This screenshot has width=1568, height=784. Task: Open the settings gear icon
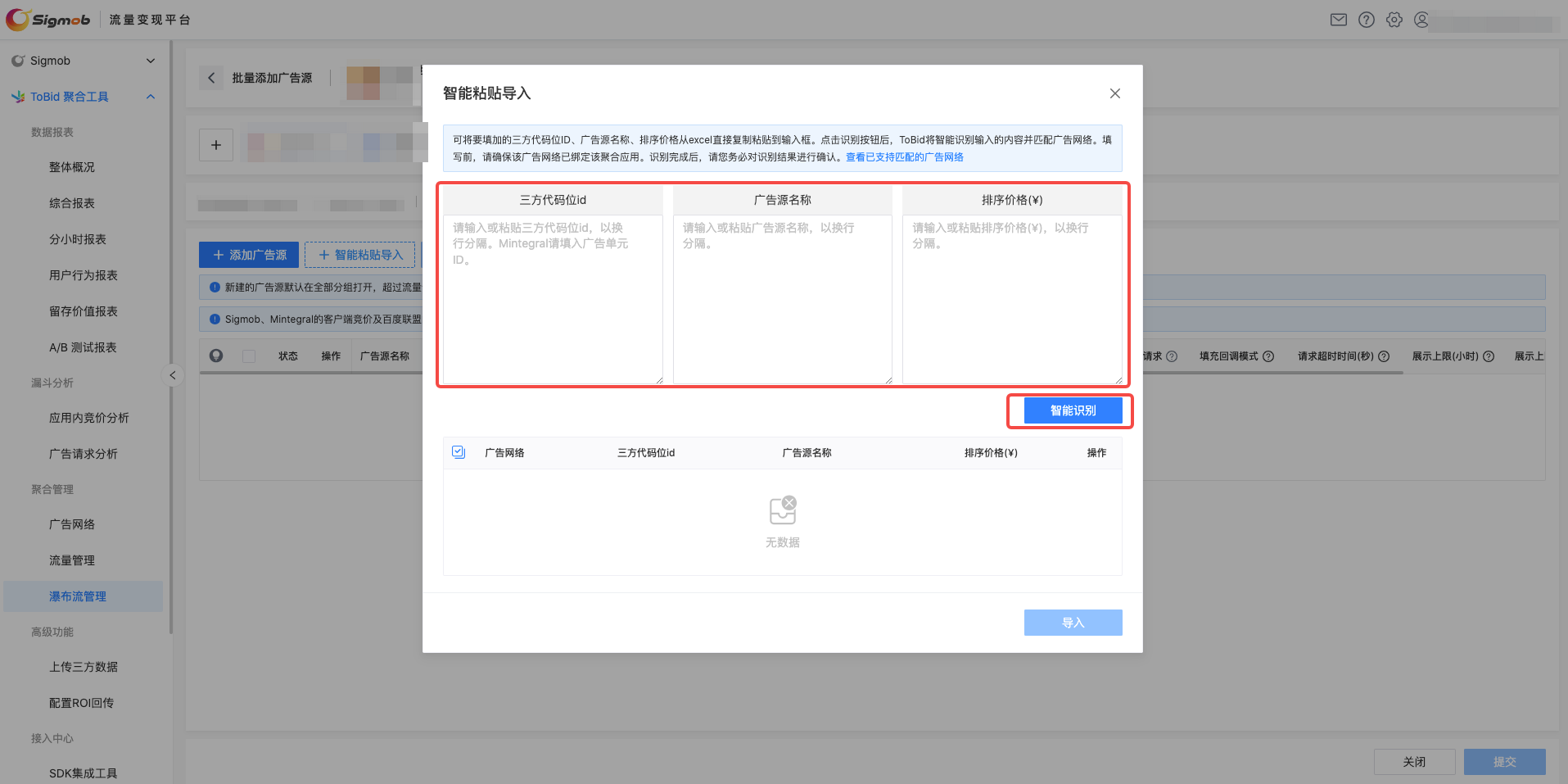click(x=1394, y=20)
